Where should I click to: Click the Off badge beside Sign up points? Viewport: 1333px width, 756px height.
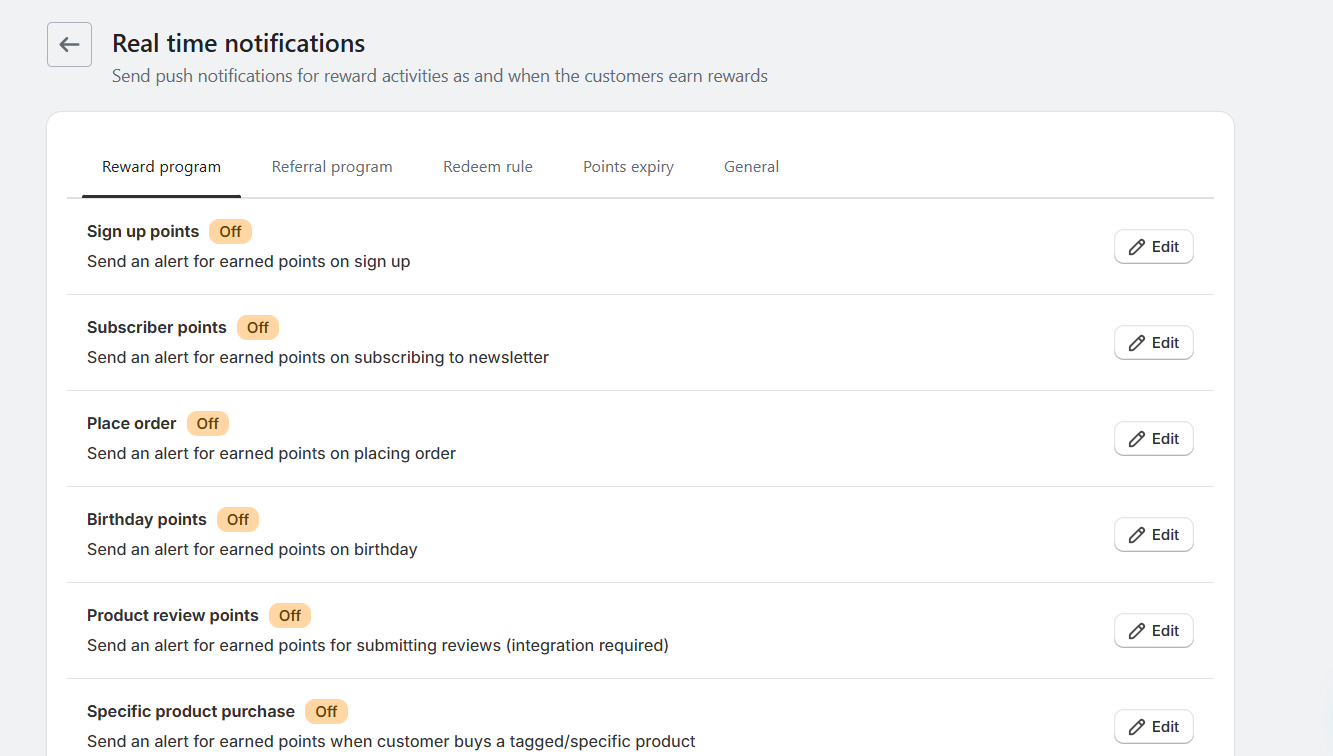[230, 231]
